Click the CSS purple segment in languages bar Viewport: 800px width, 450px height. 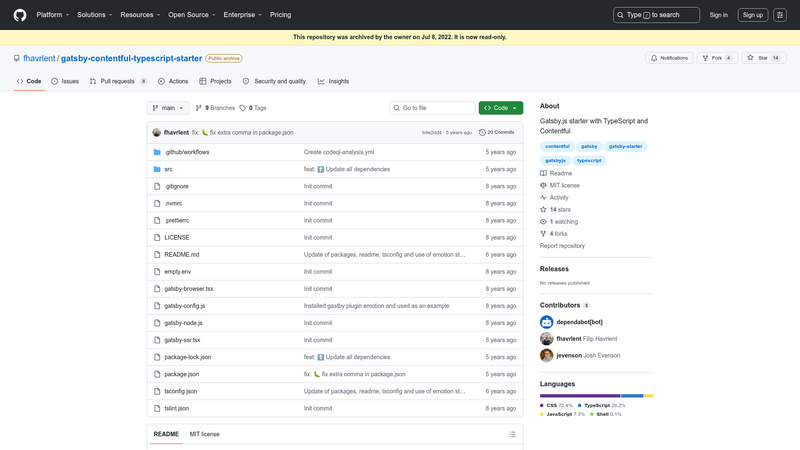580,396
